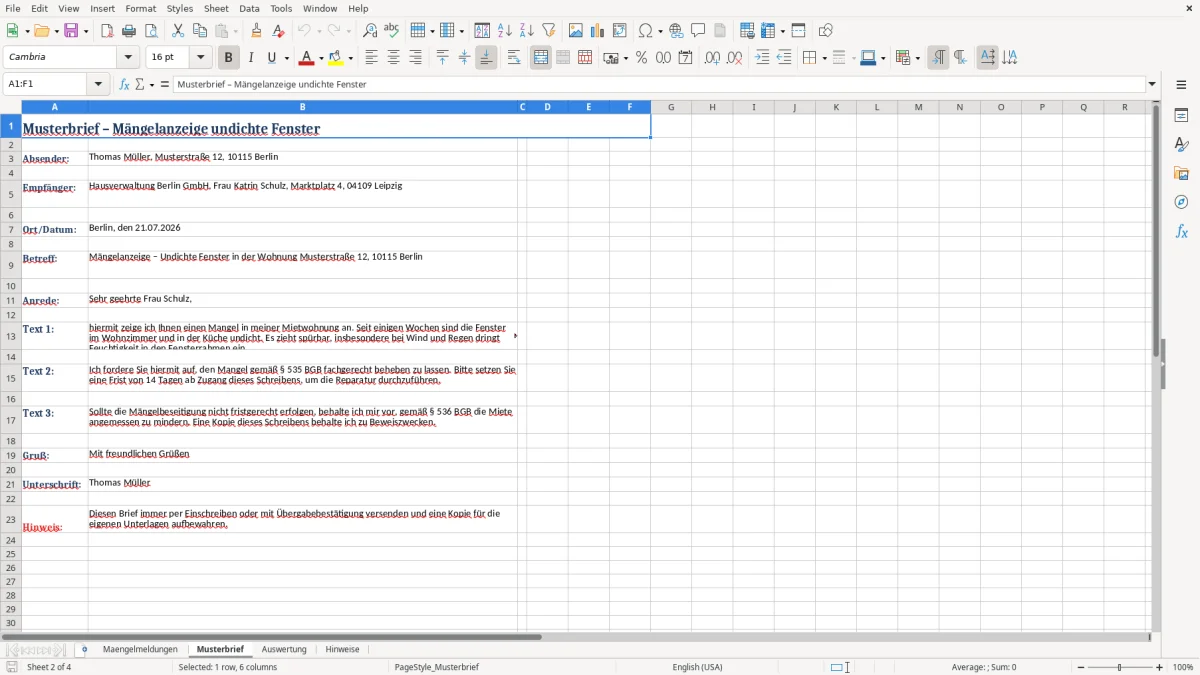Open Find & Replace magnifier icon
1200x675 pixels.
tap(370, 31)
